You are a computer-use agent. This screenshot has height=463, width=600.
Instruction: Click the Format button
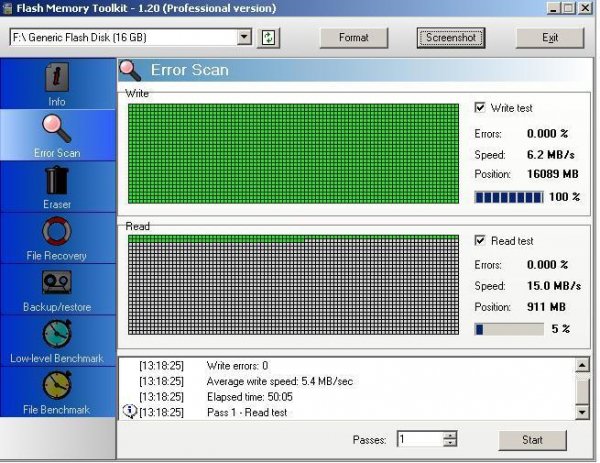tap(354, 38)
